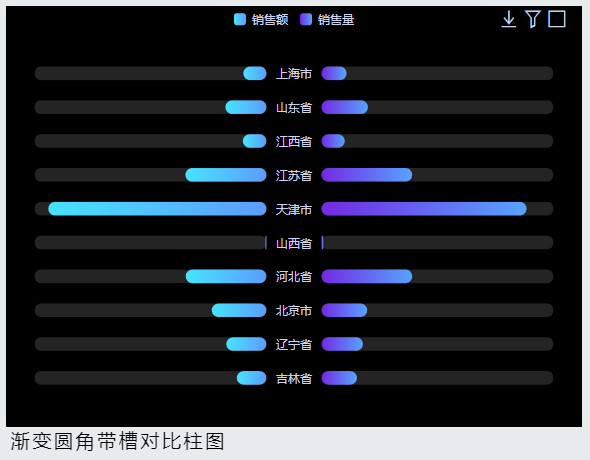Click the 上海市 cyan bar
Image resolution: width=590 pixels, height=460 pixels.
coord(255,73)
